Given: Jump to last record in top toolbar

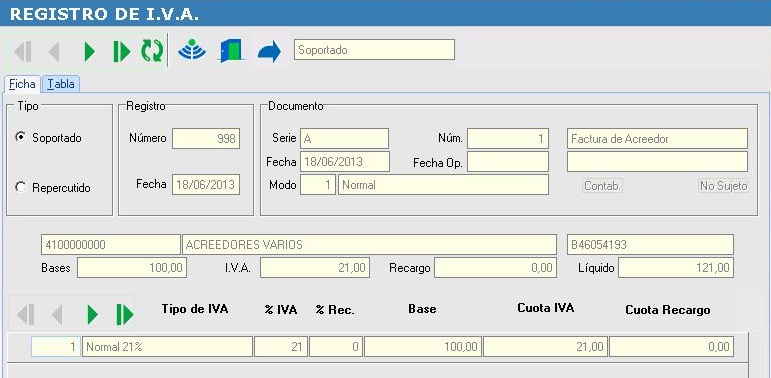Looking at the screenshot, I should click(x=121, y=51).
